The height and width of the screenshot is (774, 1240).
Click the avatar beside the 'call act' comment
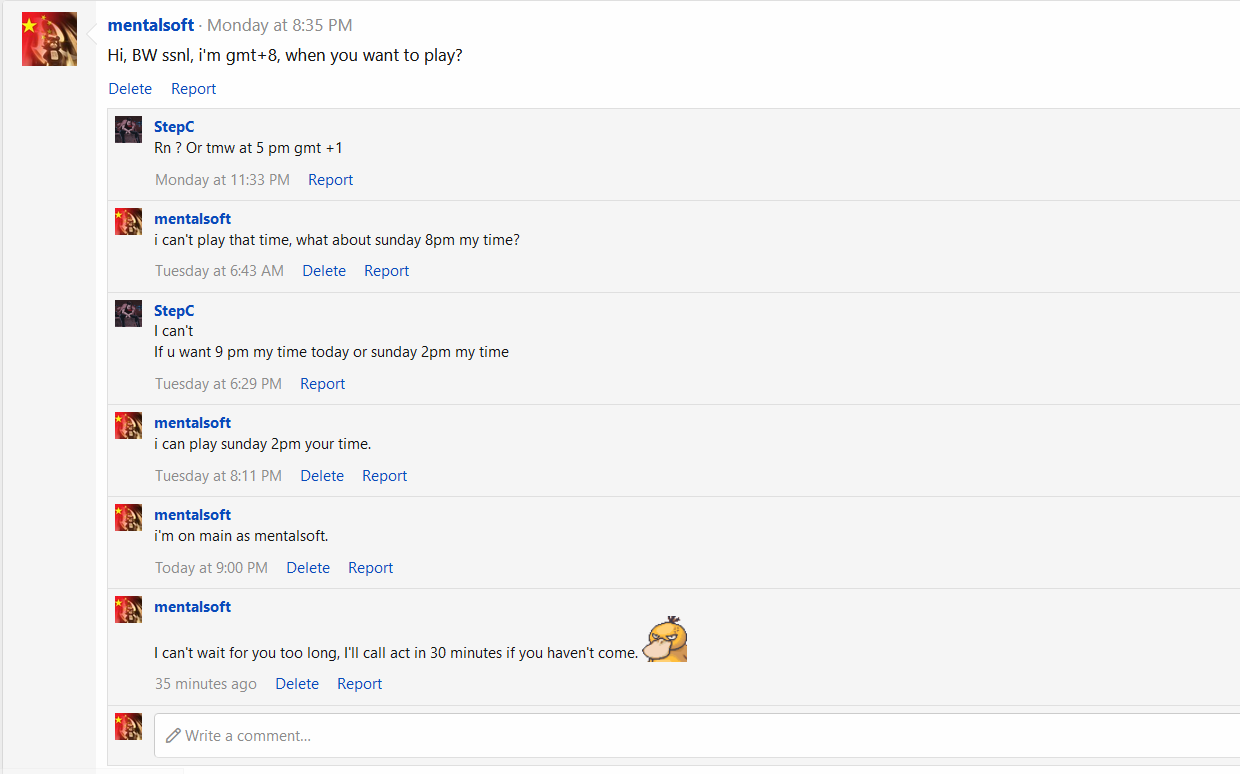(128, 609)
